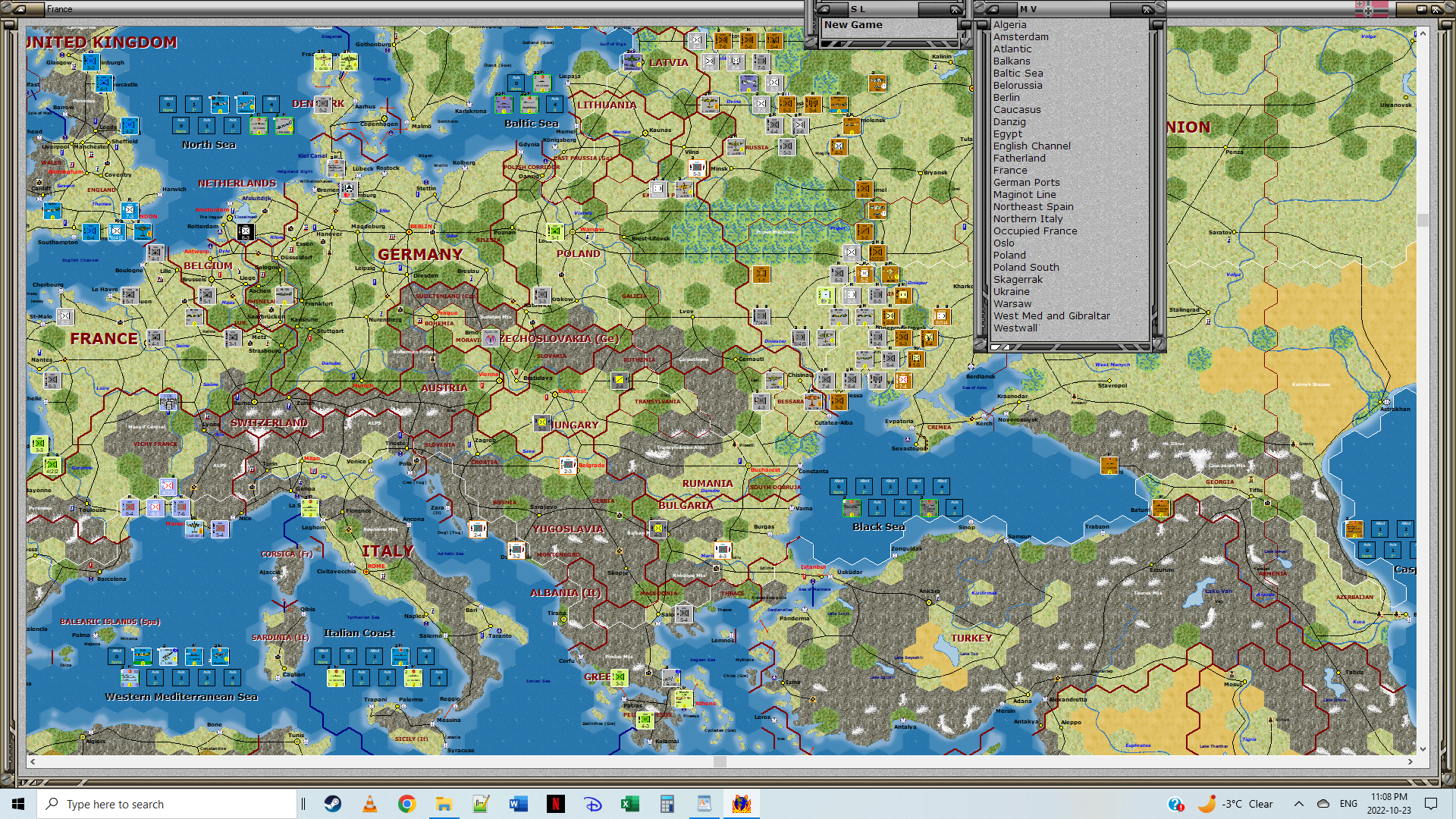The height and width of the screenshot is (819, 1456).
Task: Open Microsoft Excel from the taskbar
Action: (x=630, y=804)
